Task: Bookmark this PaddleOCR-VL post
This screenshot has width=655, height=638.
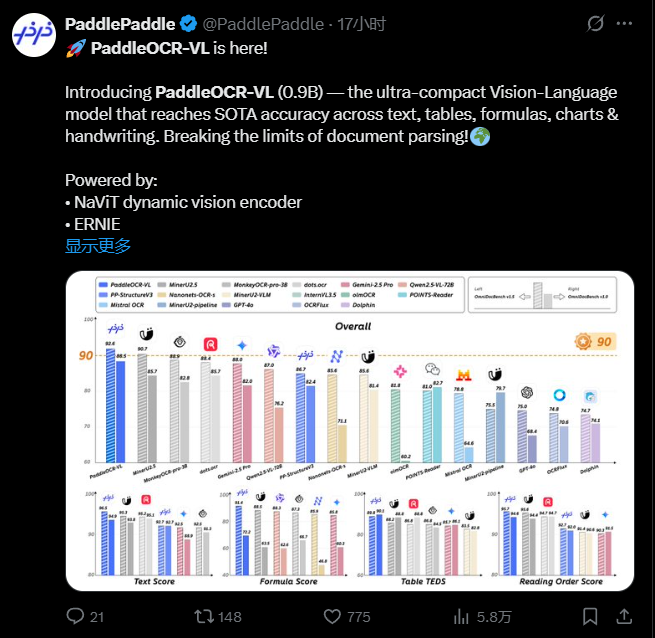Action: pos(593,616)
